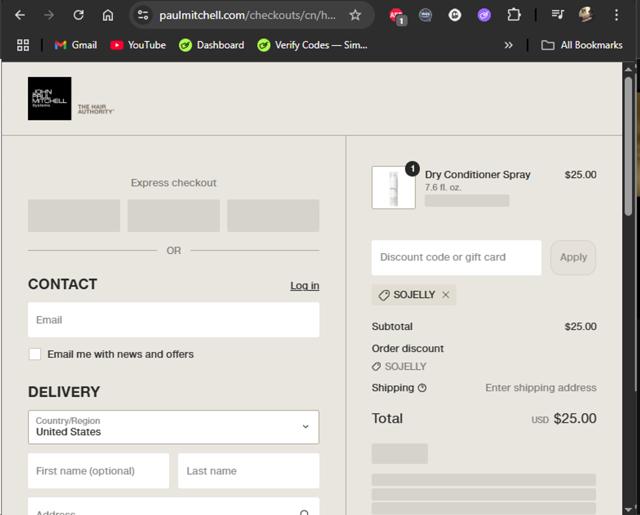Click the browser forward arrow

[x=49, y=16]
